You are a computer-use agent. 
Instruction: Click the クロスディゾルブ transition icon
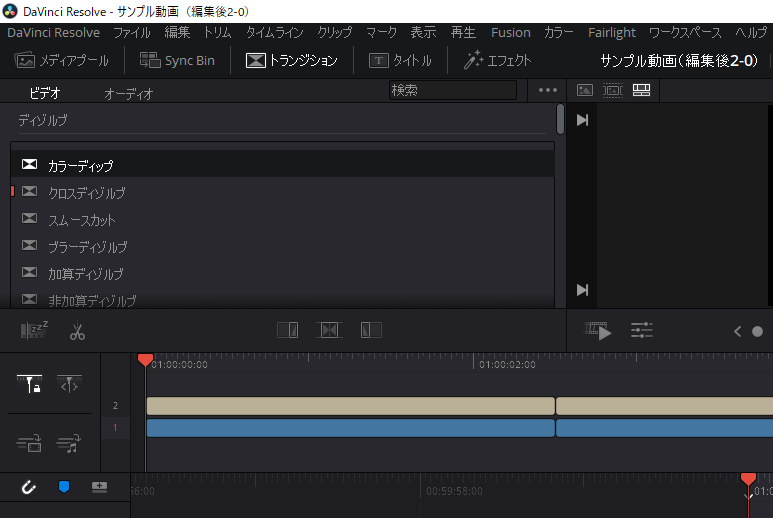(30, 191)
